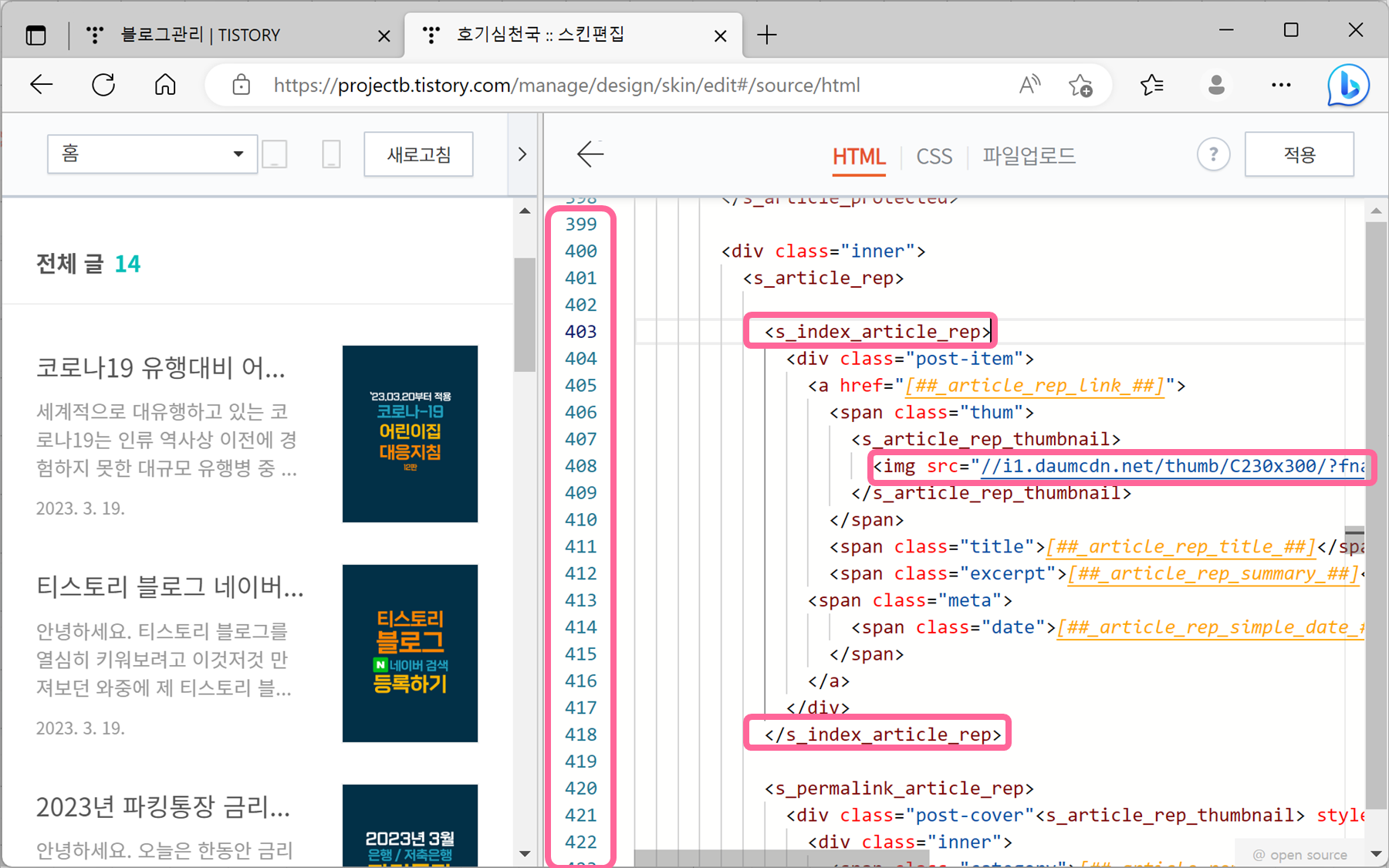Click the preview panel scroll down arrow
The image size is (1389, 868).
(525, 853)
